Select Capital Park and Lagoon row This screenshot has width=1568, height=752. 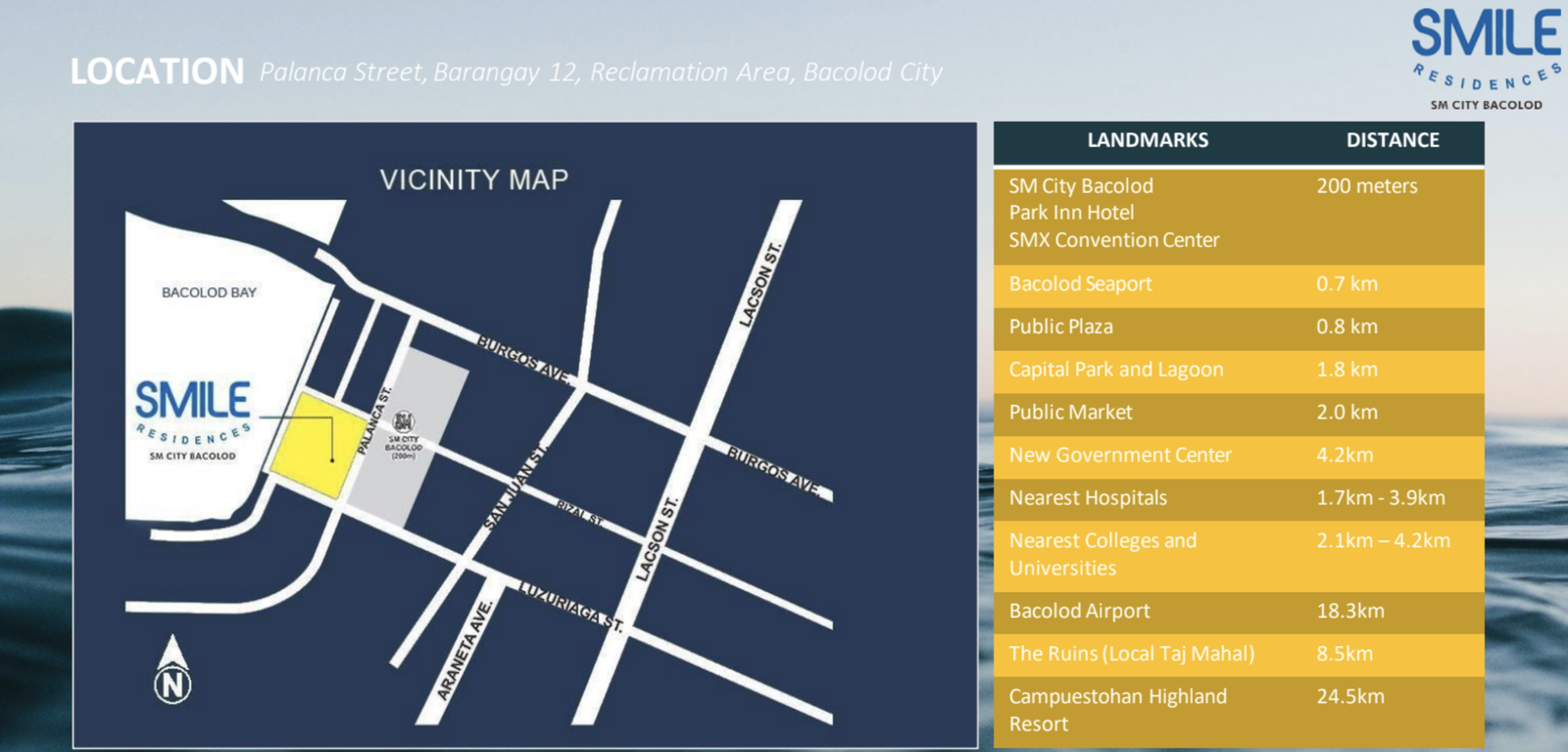pyautogui.click(x=1239, y=370)
